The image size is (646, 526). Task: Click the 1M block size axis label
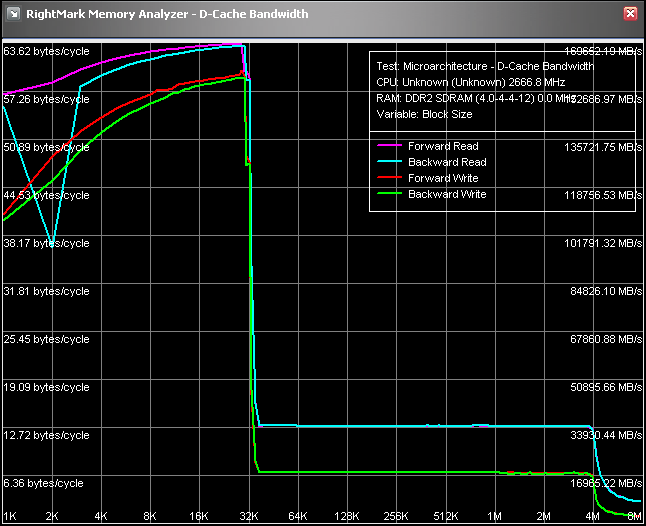494,516
